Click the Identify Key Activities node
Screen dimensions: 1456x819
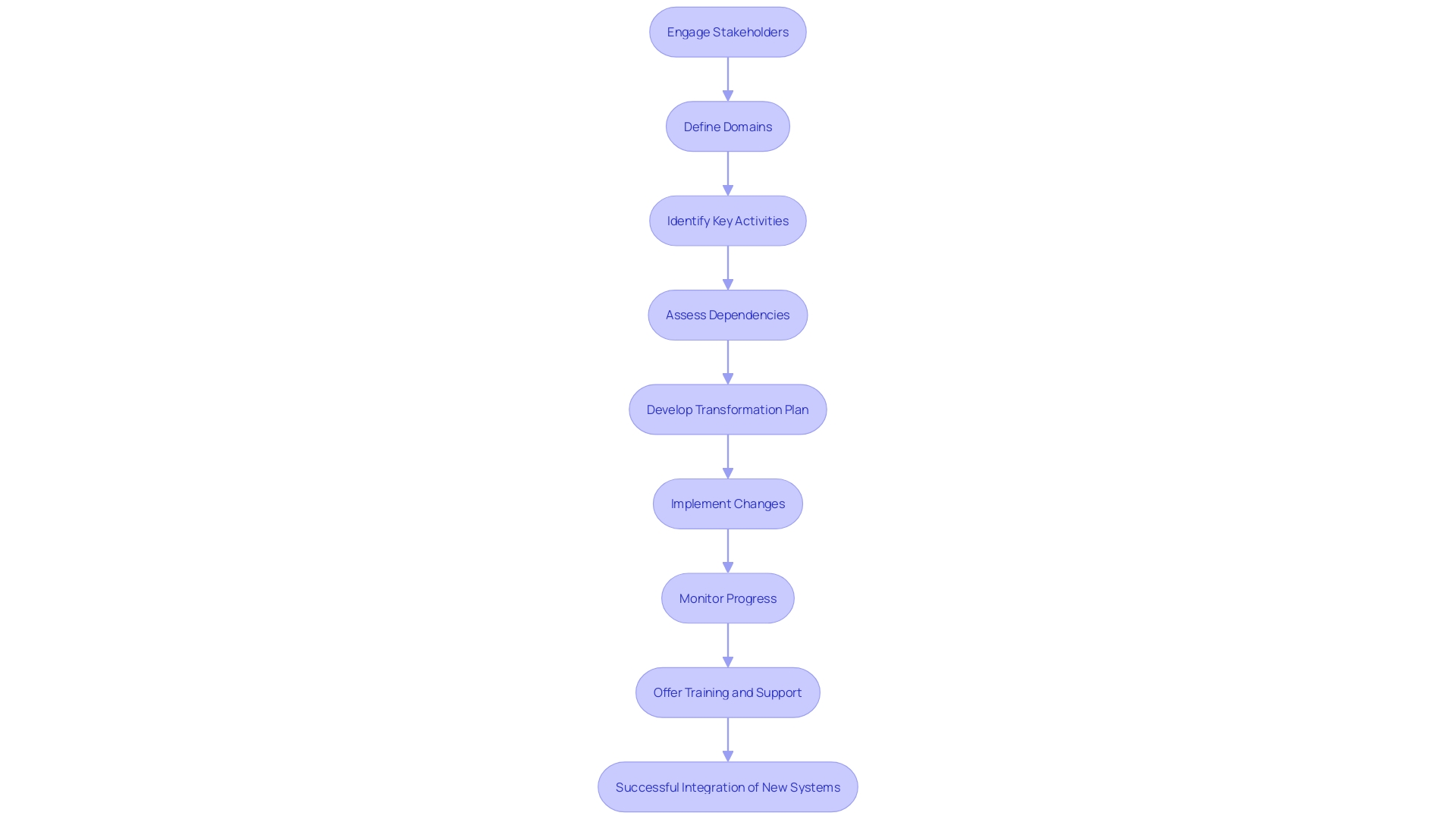(728, 220)
